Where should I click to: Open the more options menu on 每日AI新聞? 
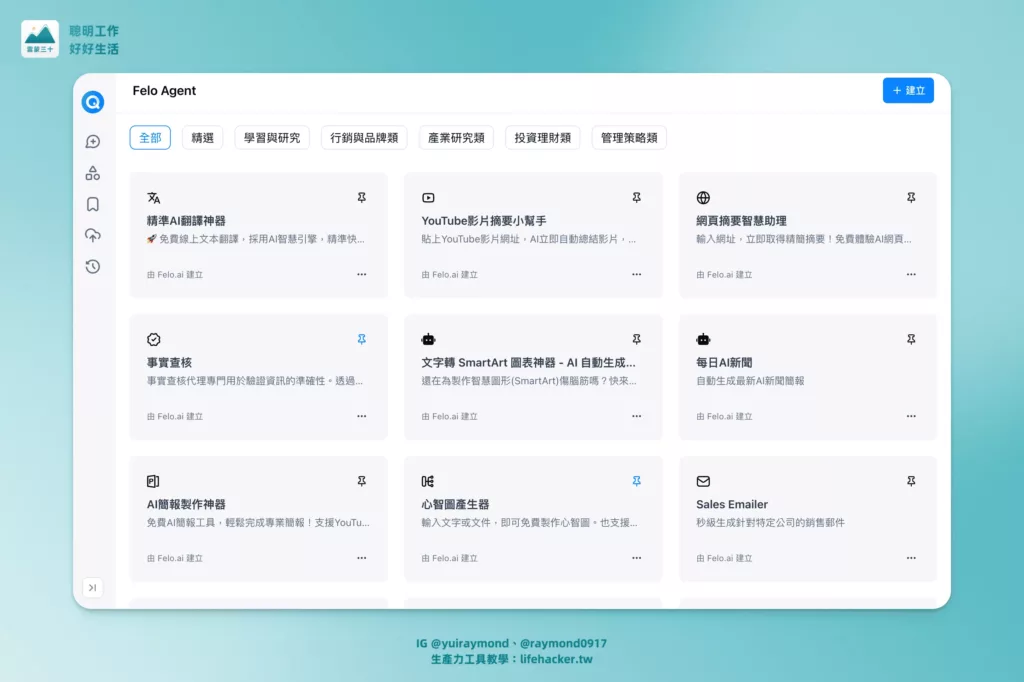coord(911,415)
